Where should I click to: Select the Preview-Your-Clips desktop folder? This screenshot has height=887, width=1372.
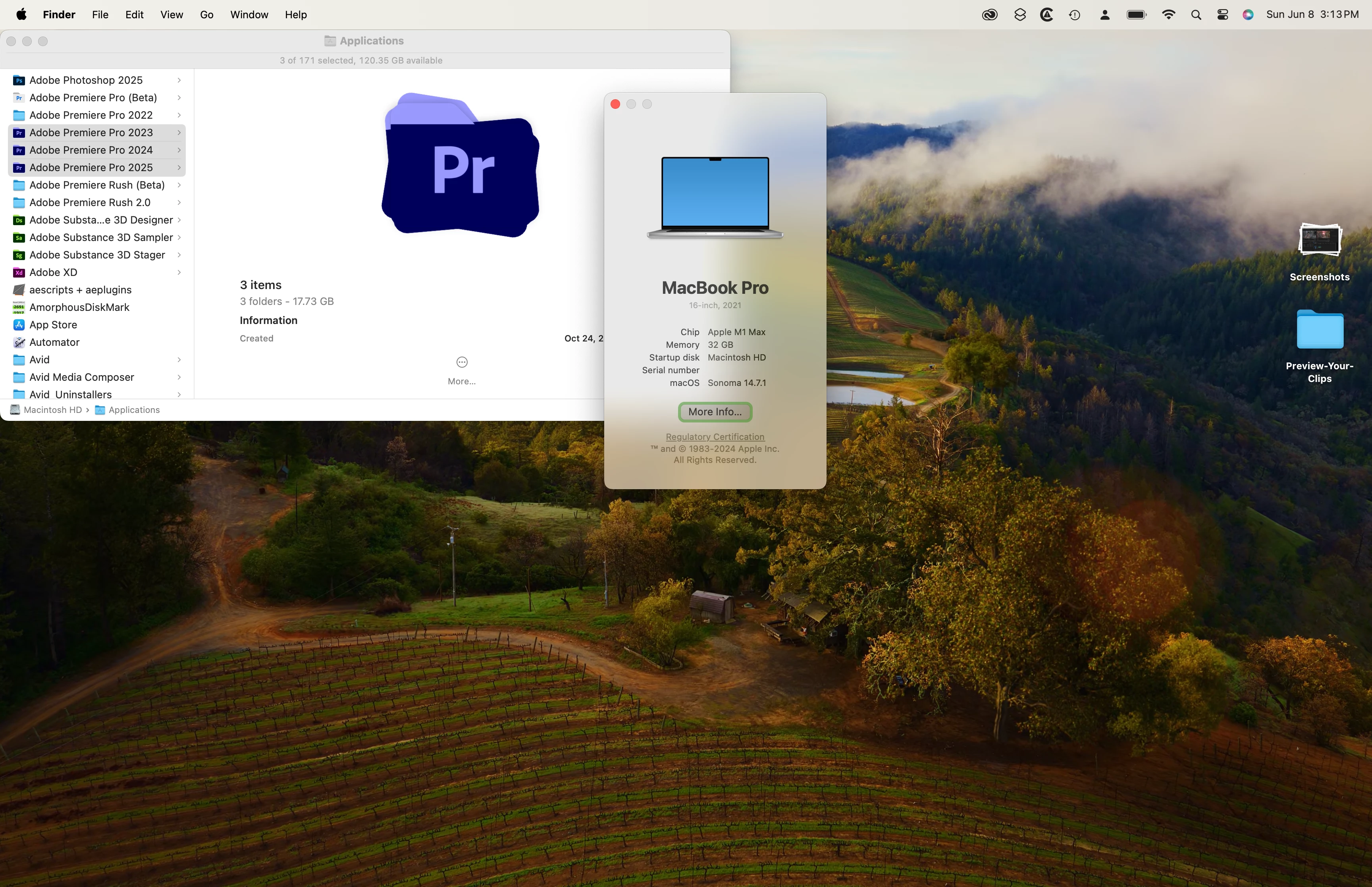point(1319,330)
